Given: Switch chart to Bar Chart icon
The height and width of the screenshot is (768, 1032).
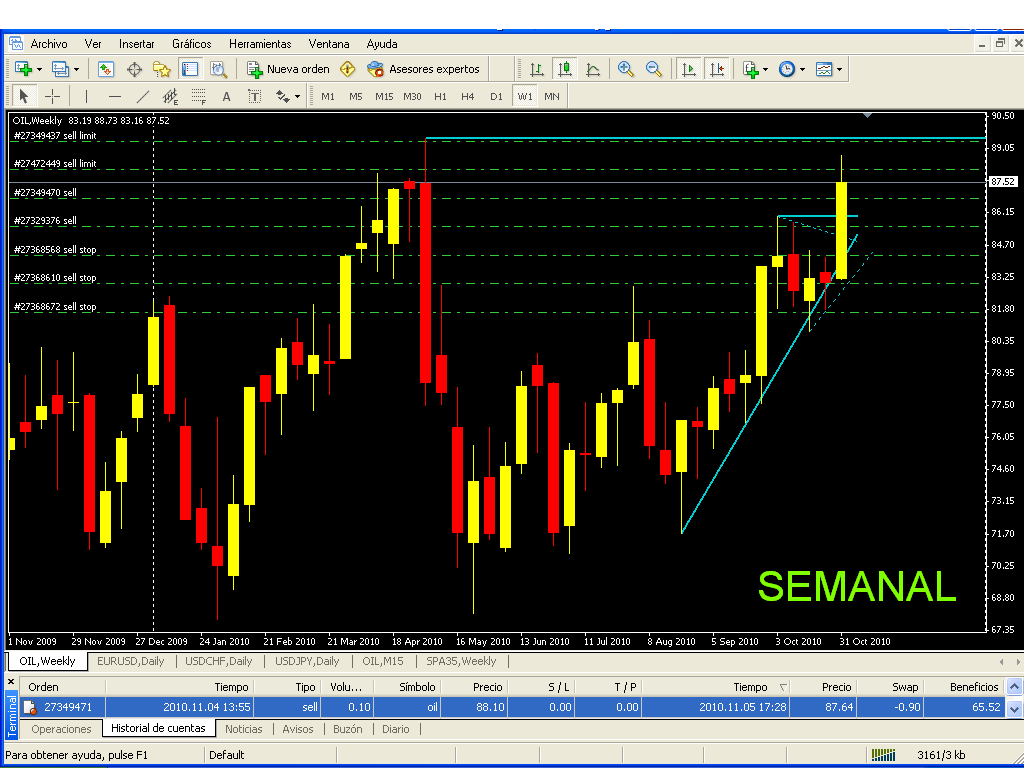Looking at the screenshot, I should pyautogui.click(x=537, y=69).
